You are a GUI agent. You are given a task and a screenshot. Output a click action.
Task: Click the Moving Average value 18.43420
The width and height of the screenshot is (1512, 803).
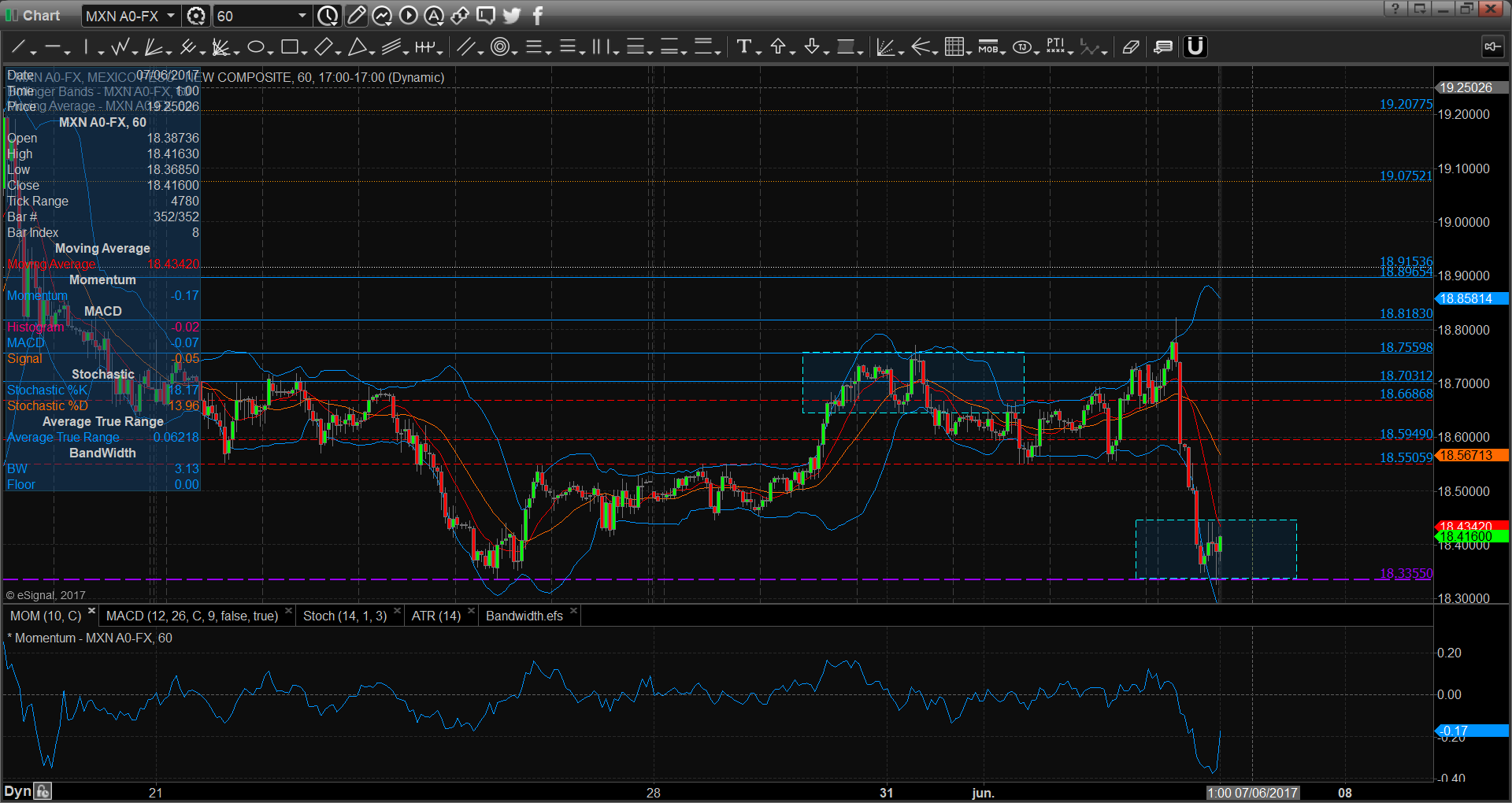[173, 265]
